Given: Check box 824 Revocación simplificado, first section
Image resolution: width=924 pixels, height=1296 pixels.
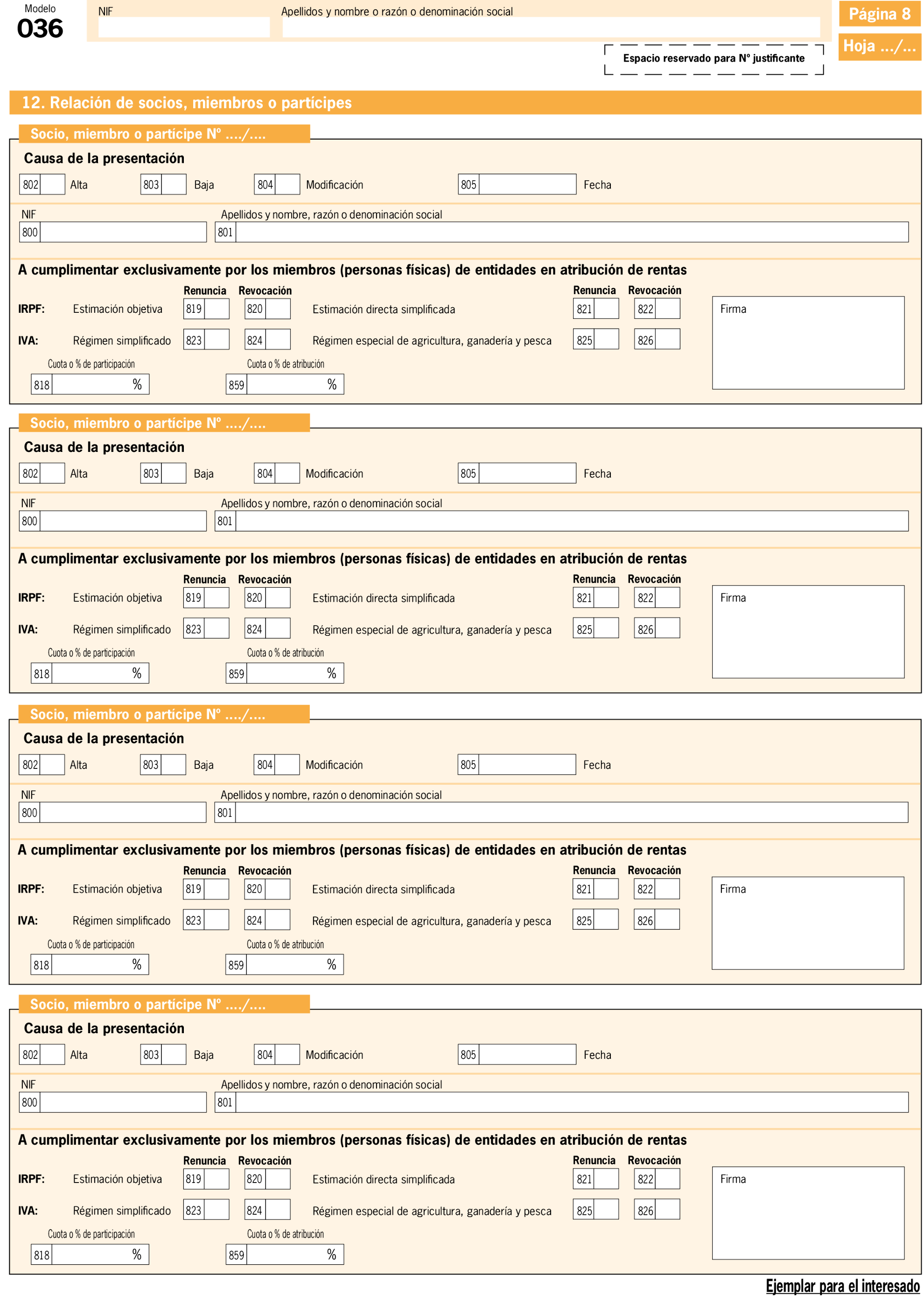Looking at the screenshot, I should 278,340.
